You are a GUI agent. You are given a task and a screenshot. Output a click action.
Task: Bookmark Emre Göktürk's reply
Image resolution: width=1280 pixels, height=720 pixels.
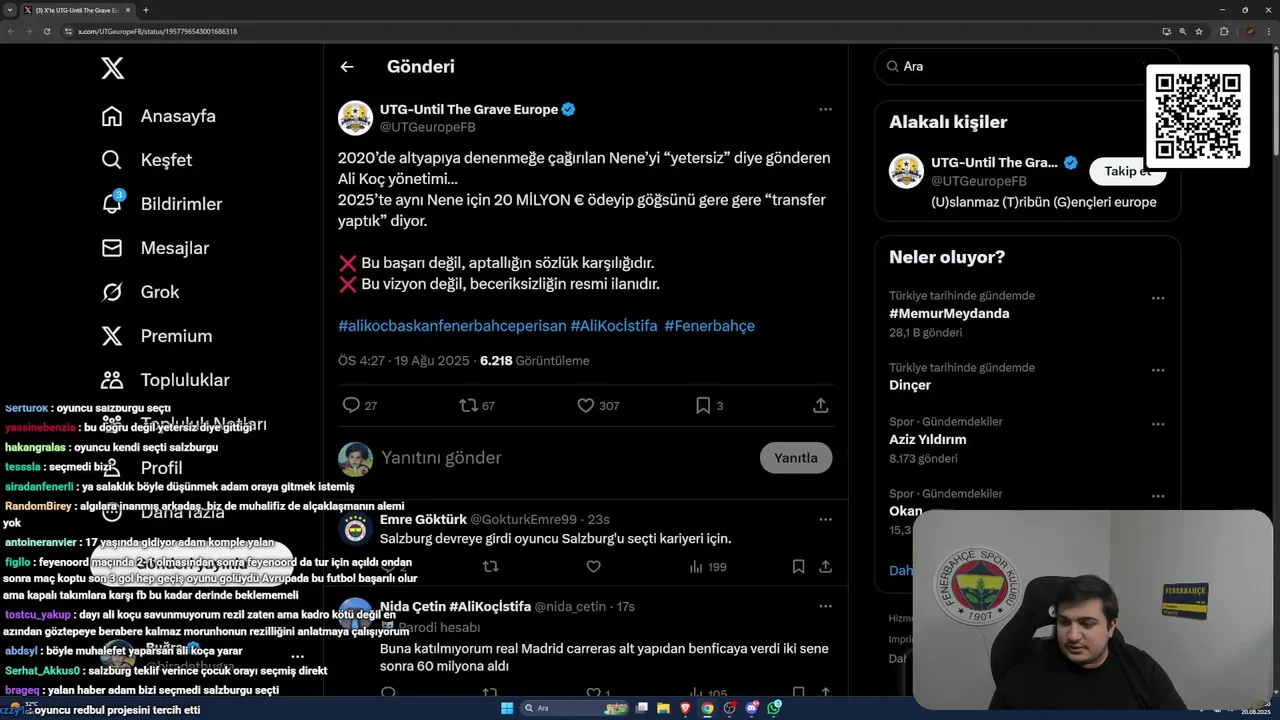(x=798, y=566)
